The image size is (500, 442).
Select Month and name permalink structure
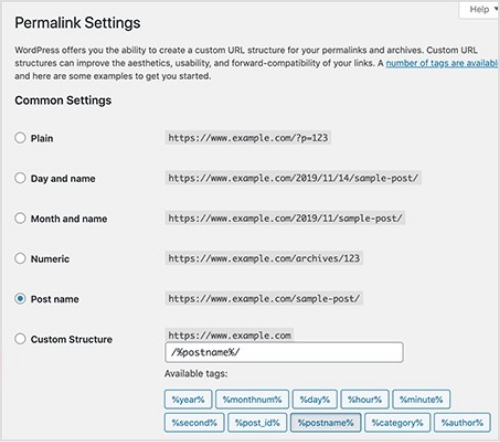[x=20, y=218]
